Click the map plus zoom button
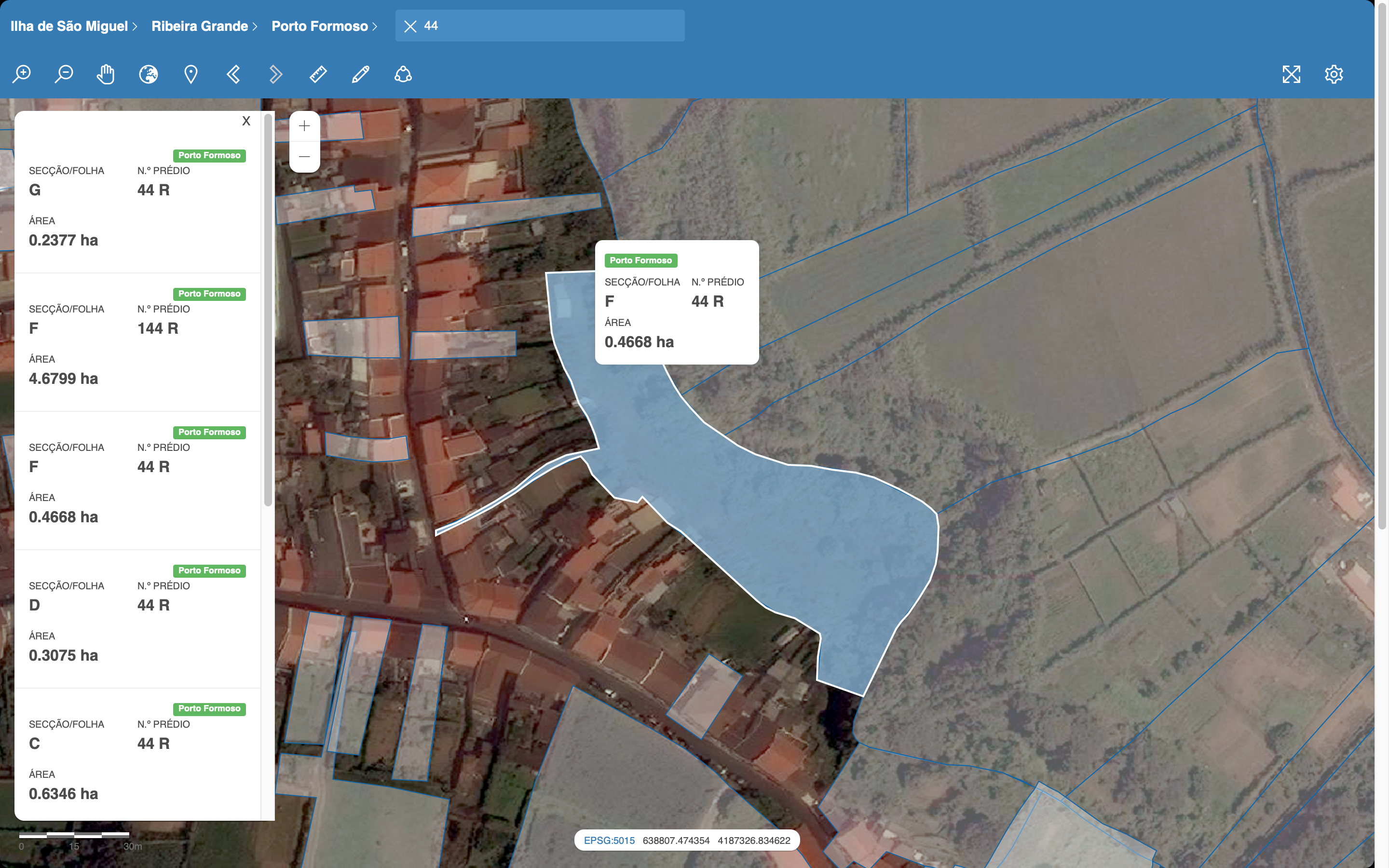The width and height of the screenshot is (1389, 868). point(304,126)
